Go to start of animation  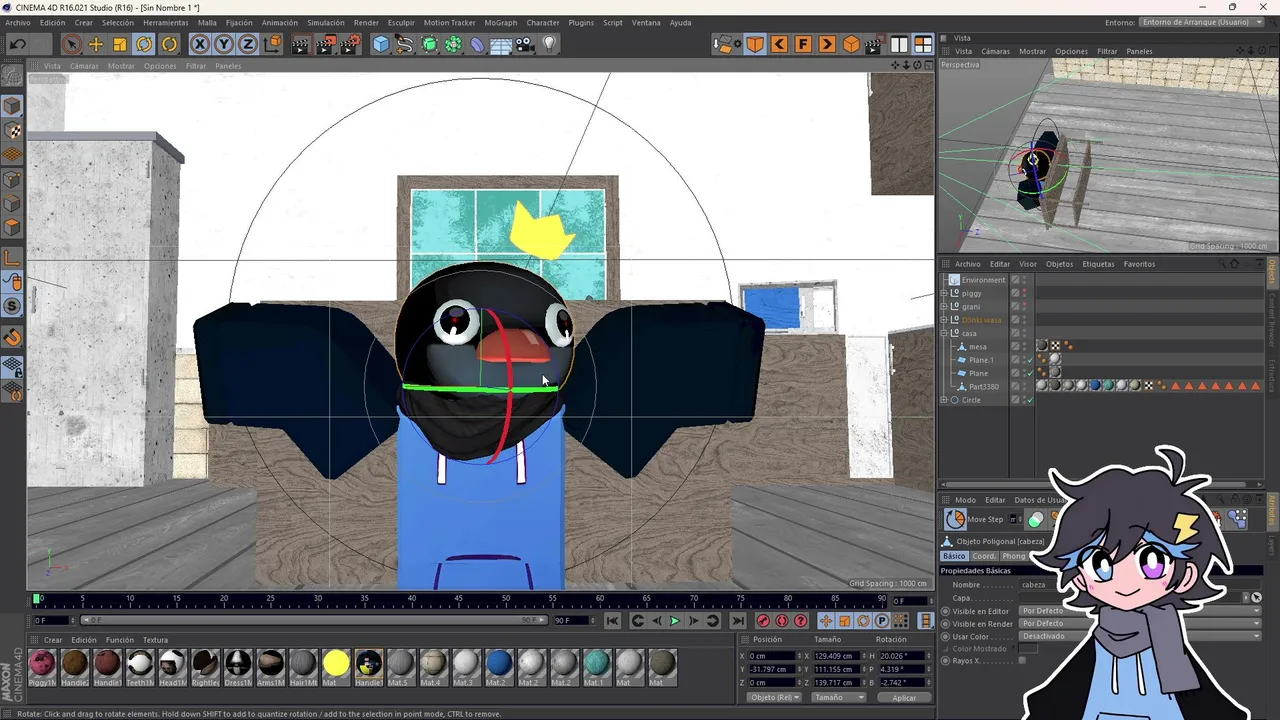[612, 621]
